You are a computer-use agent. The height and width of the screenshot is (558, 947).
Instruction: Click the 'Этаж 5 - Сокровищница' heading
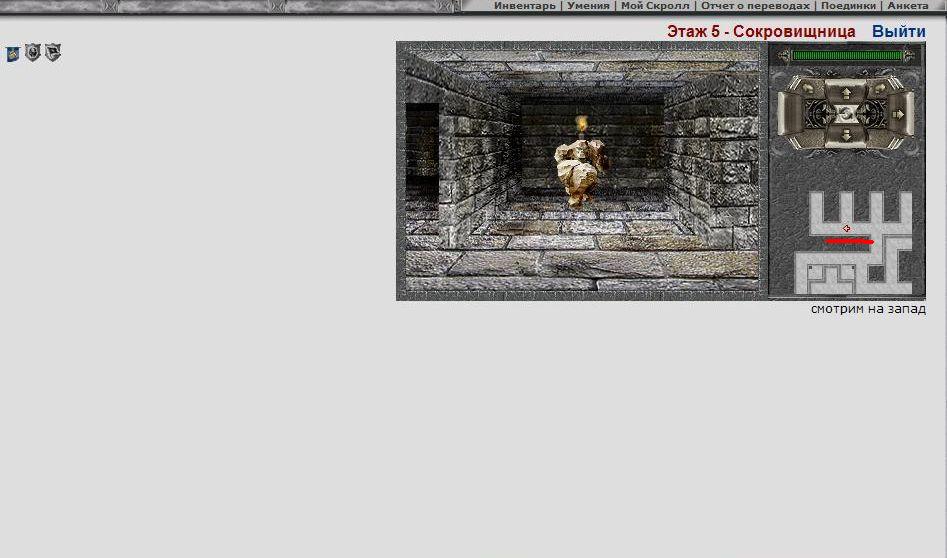click(761, 31)
